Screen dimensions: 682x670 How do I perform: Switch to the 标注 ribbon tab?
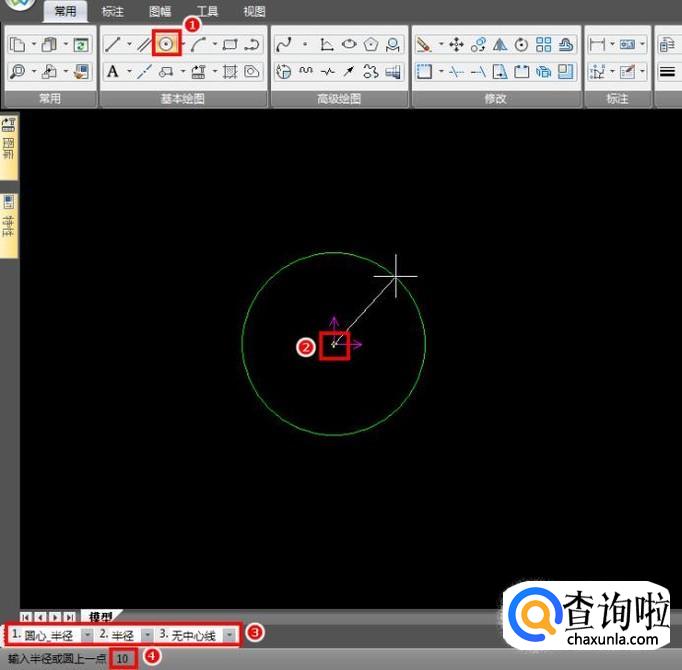tap(113, 12)
